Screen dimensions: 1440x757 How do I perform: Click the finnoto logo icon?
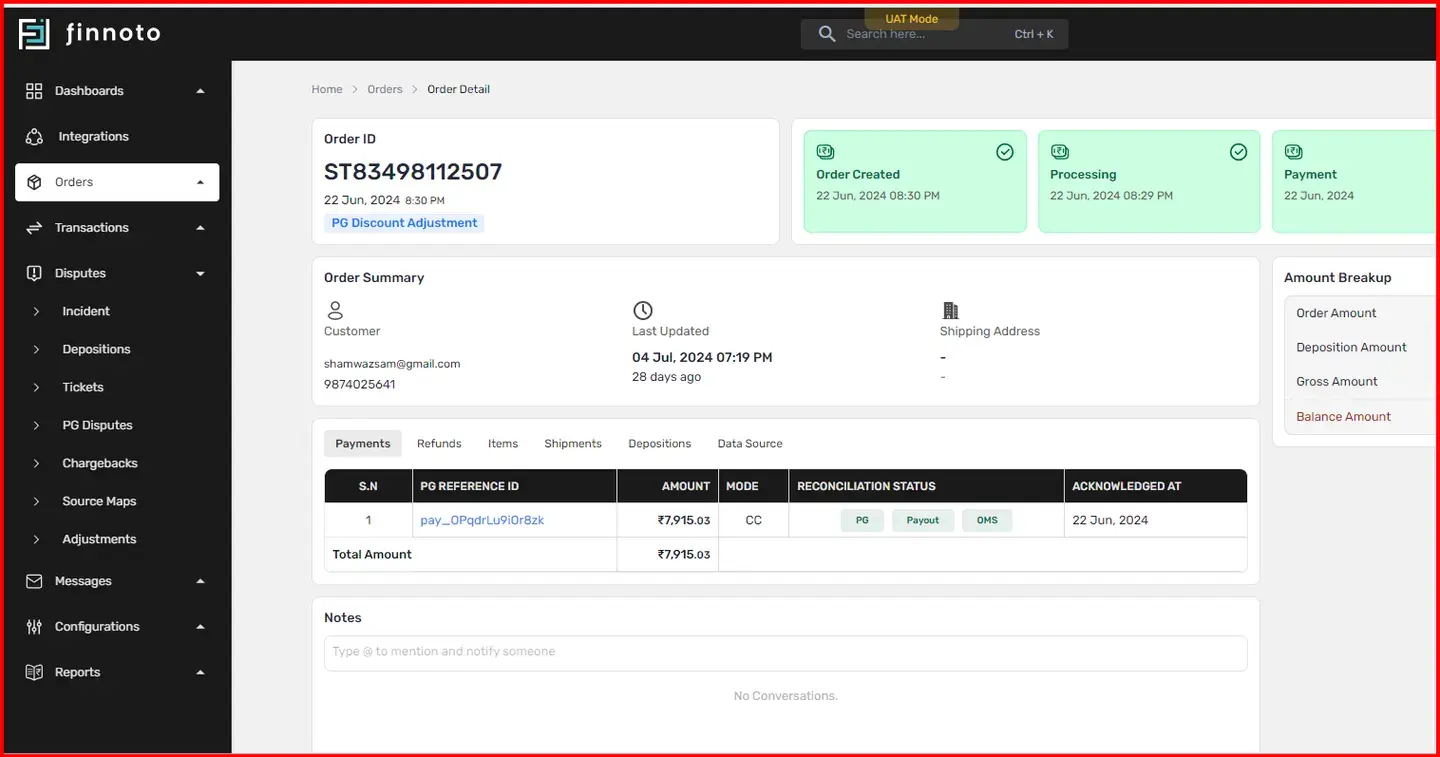point(34,34)
